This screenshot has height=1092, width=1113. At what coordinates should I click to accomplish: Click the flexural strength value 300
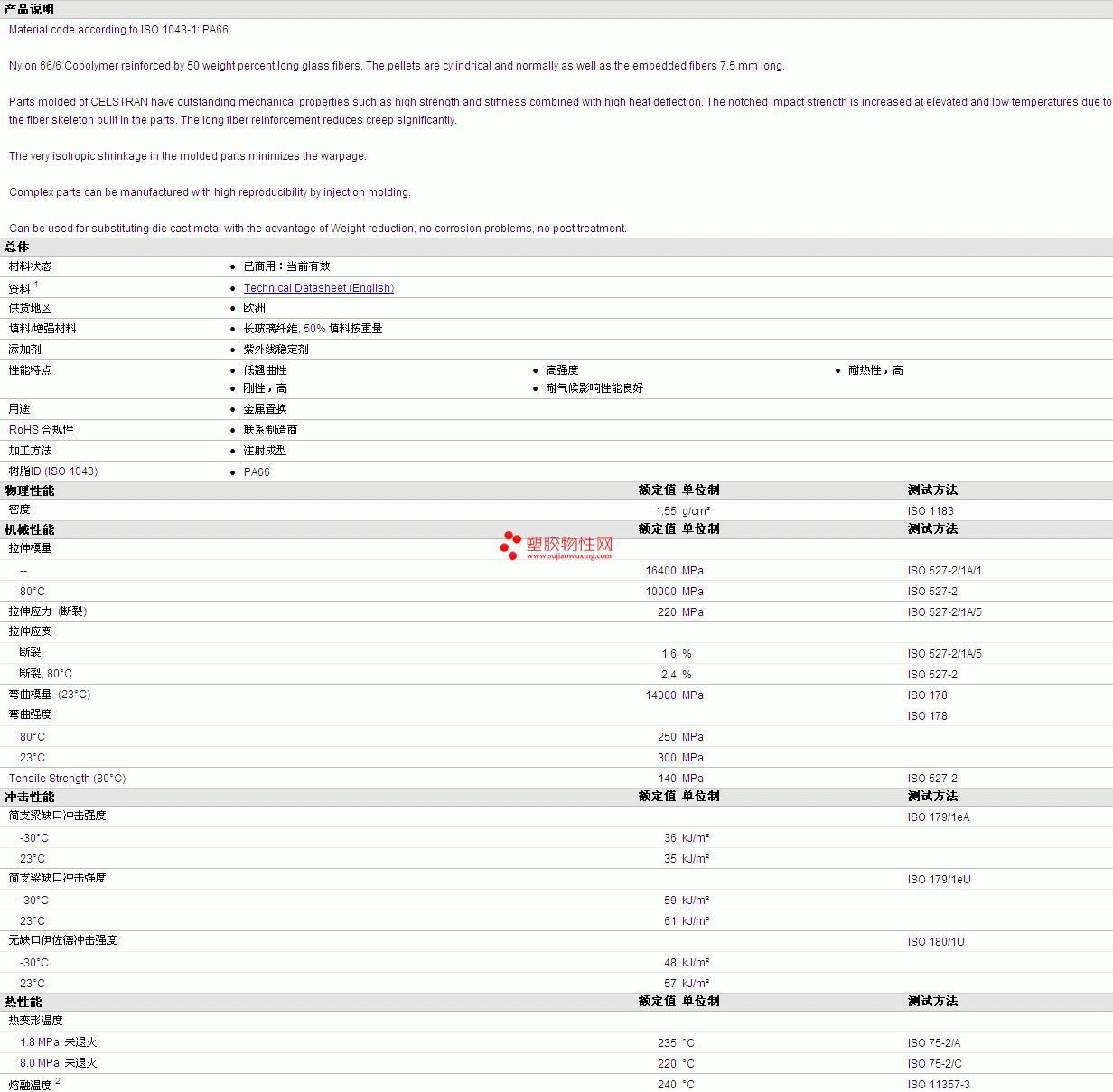(x=667, y=758)
